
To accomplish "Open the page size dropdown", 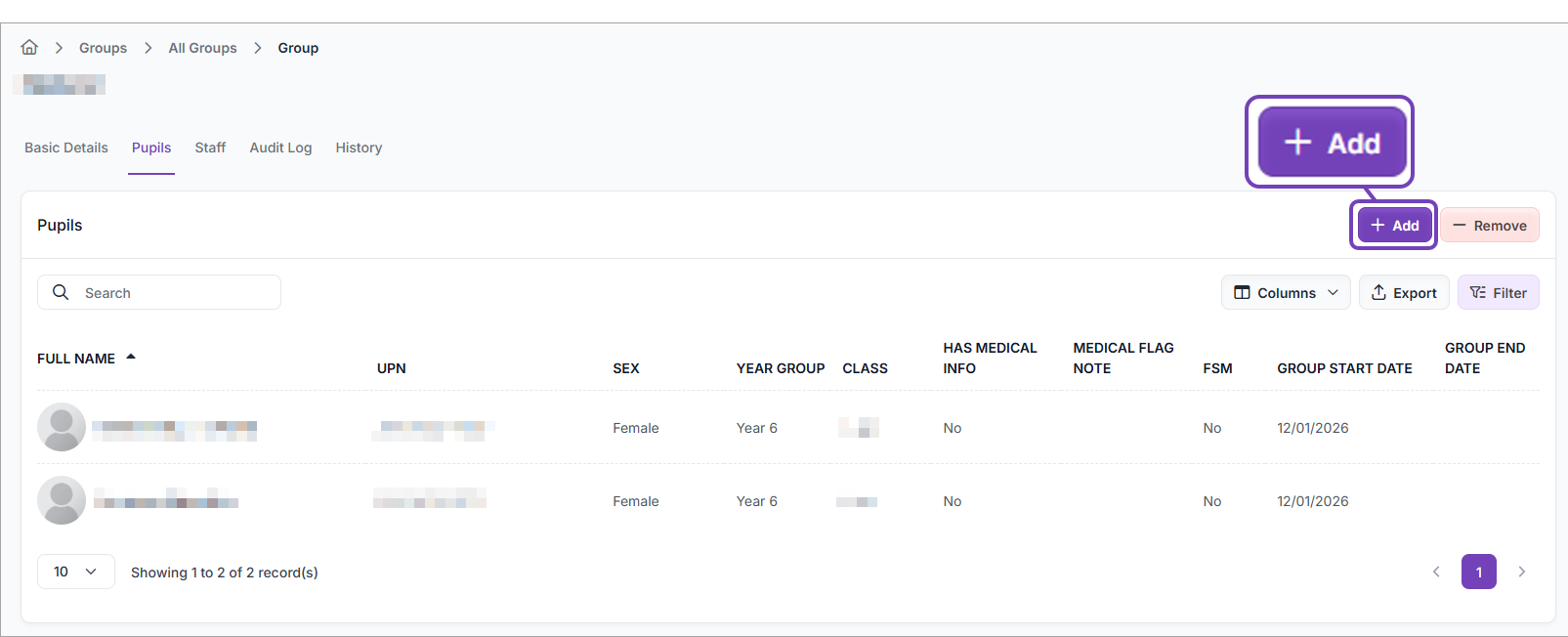I will (x=75, y=572).
